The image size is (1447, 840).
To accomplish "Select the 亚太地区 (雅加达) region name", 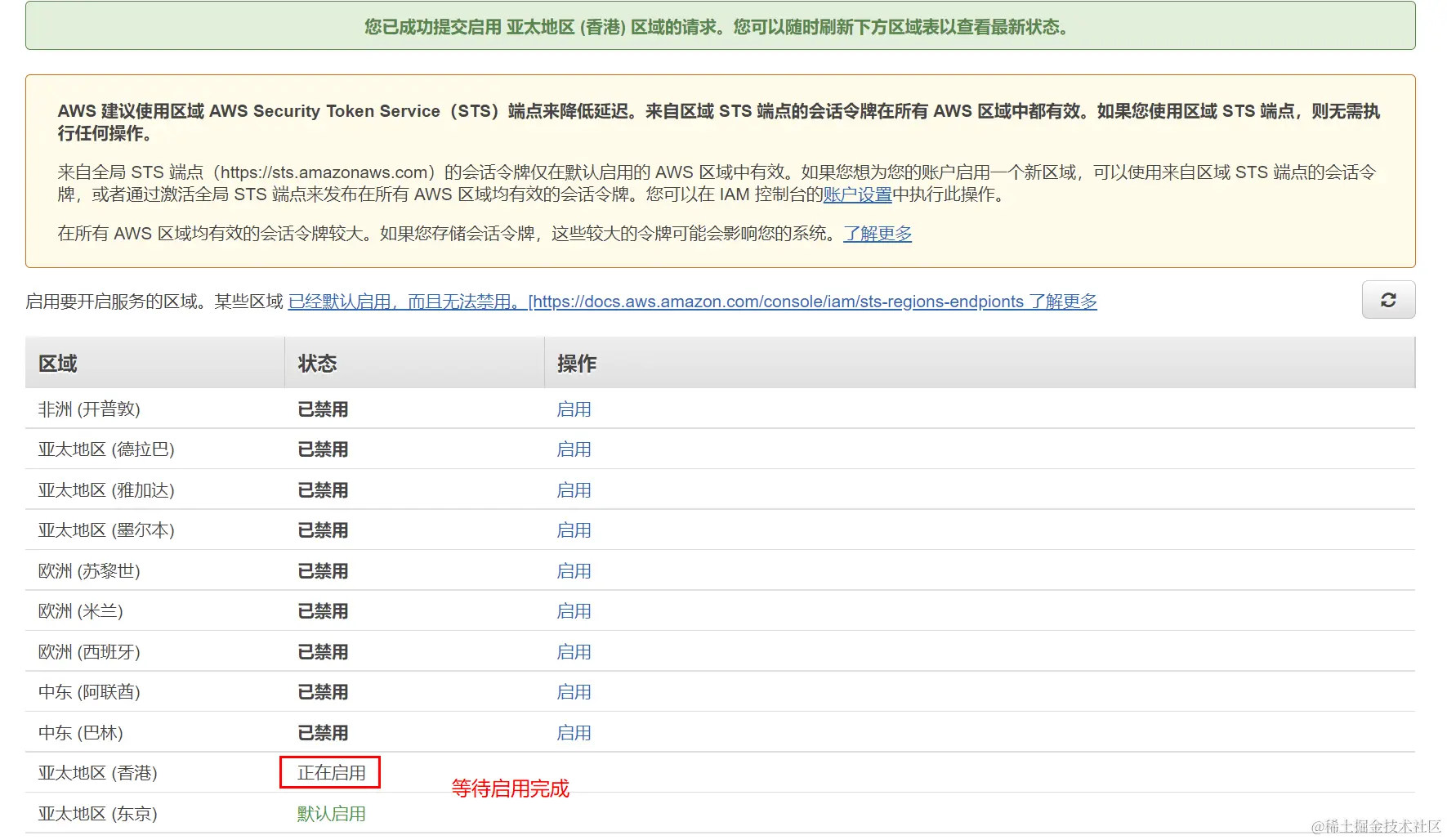I will [x=106, y=490].
